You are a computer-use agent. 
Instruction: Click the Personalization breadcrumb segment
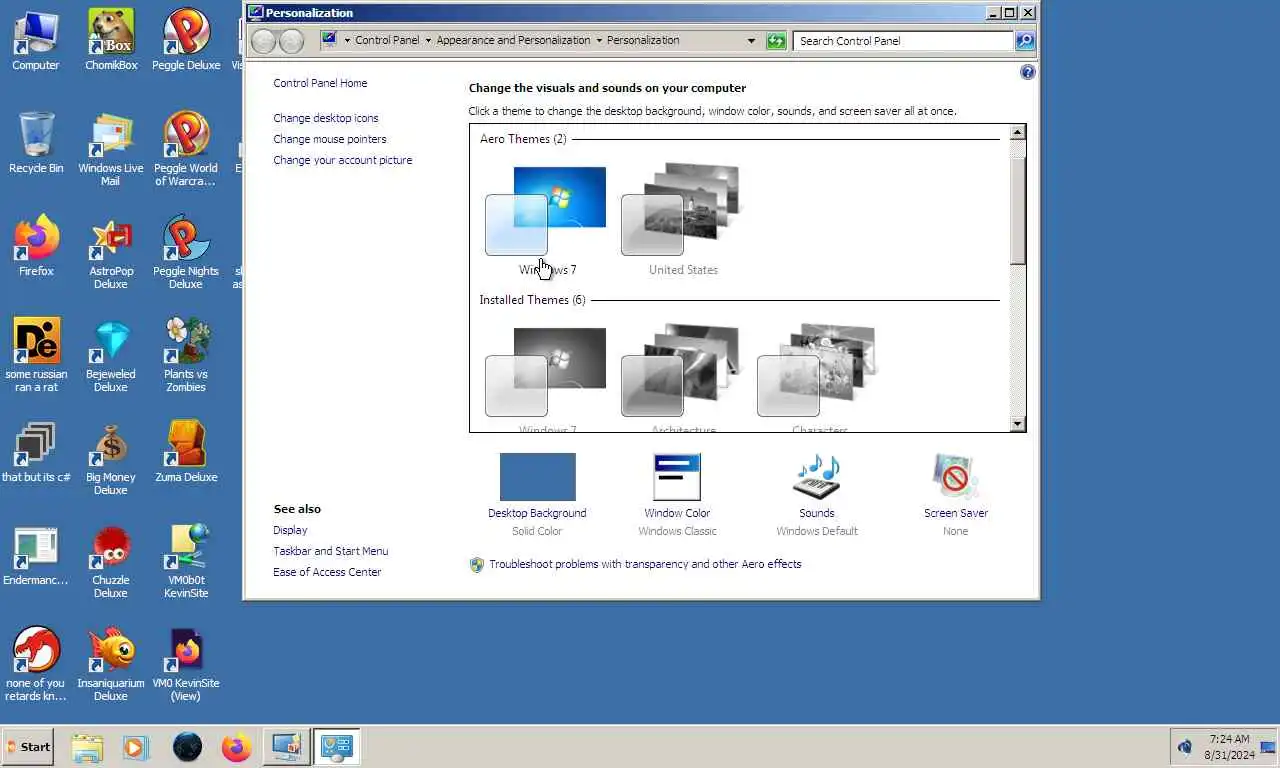643,41
